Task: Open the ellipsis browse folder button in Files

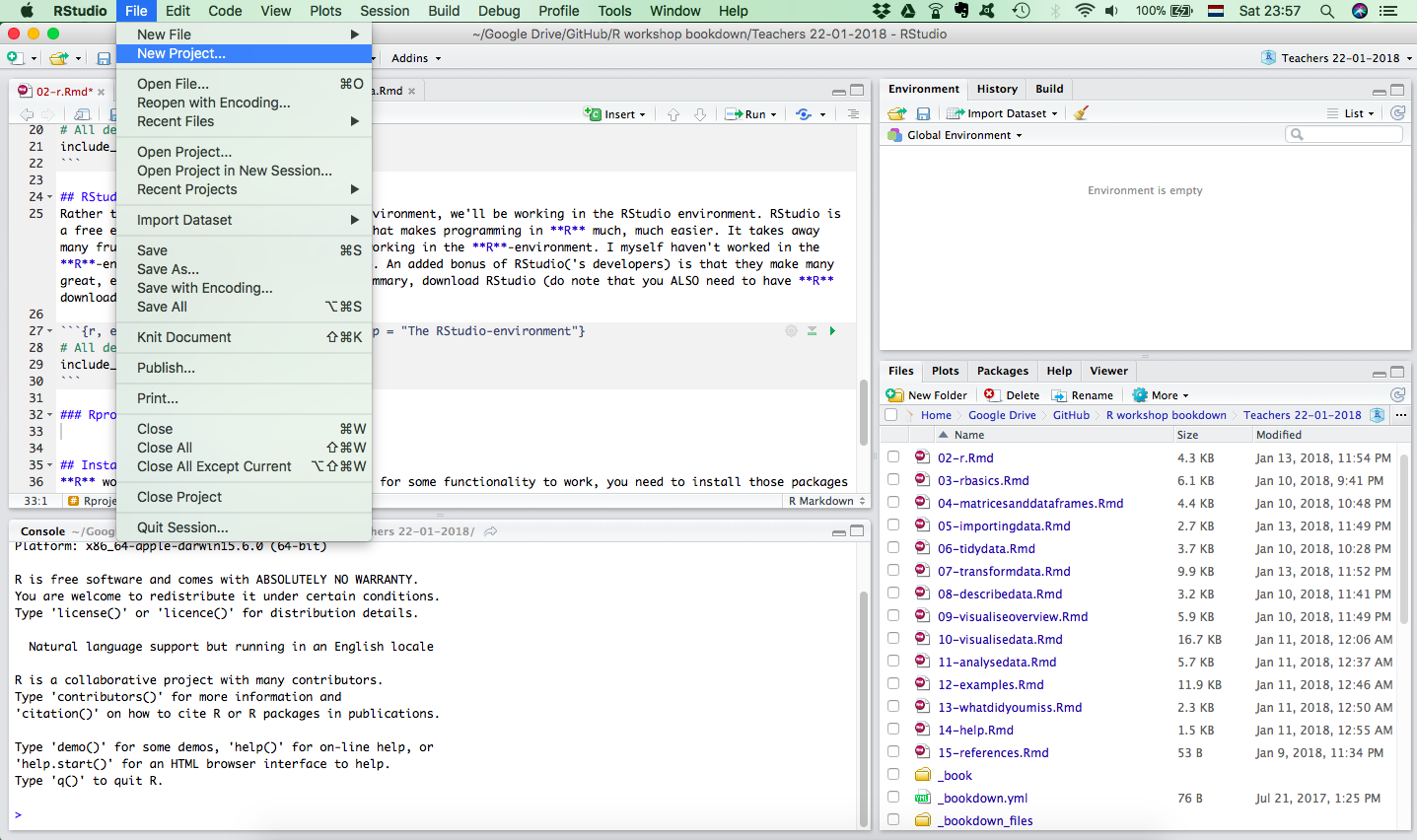Action: [1401, 415]
